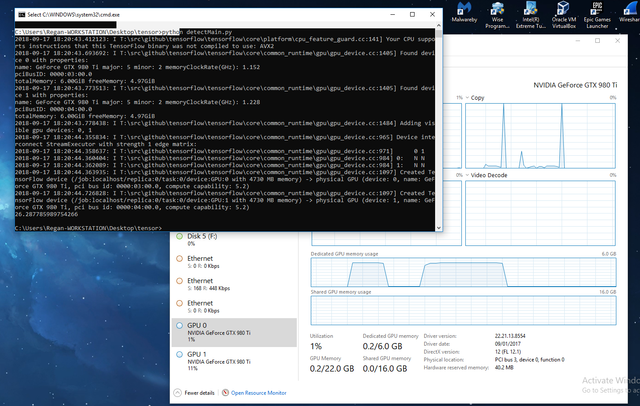Viewport: 640px width, 406px height.
Task: Click the Shared GPU memory usage graph
Action: pyautogui.click(x=463, y=310)
